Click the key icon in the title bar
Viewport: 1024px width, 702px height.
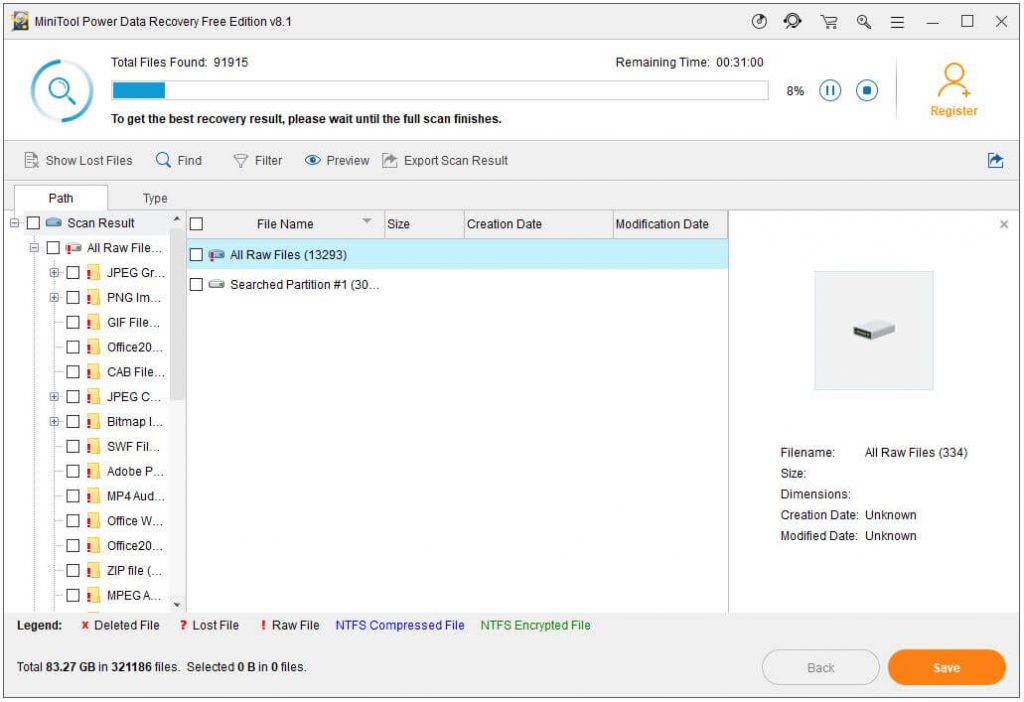(863, 22)
